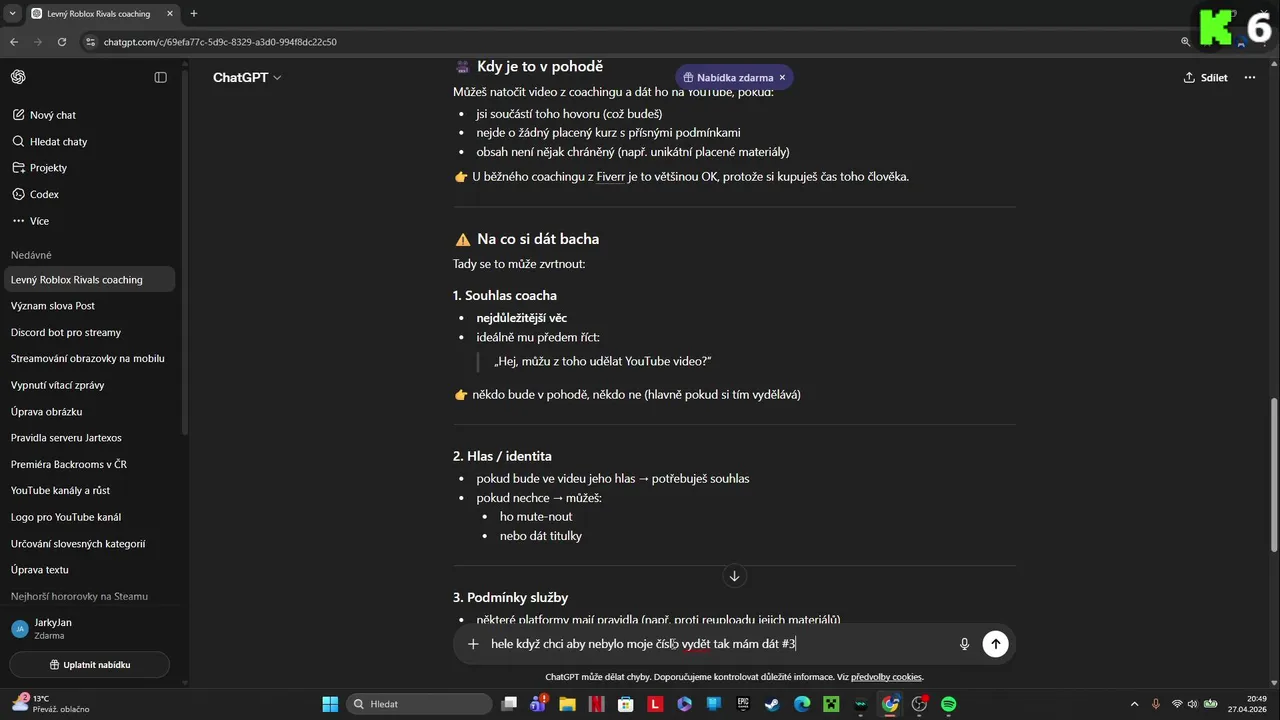Open chat Levný Roblox Rivals coaching
This screenshot has width=1280, height=720.
coord(90,280)
